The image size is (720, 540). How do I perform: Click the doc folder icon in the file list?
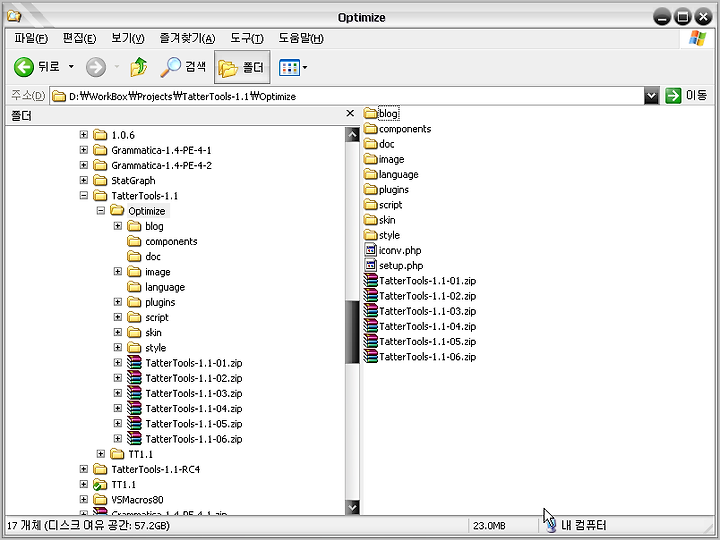click(371, 143)
